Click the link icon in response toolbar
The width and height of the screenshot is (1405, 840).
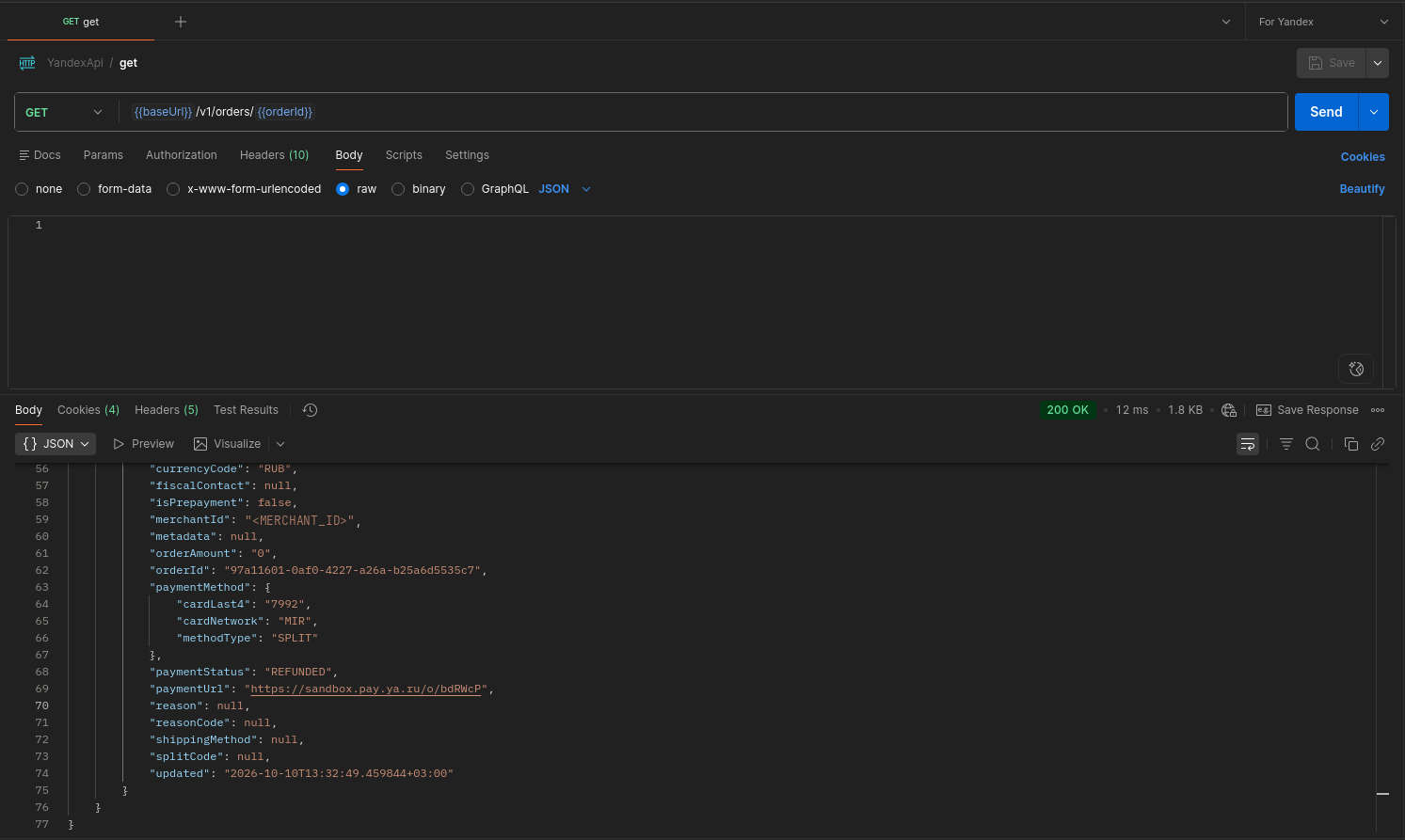1378,444
